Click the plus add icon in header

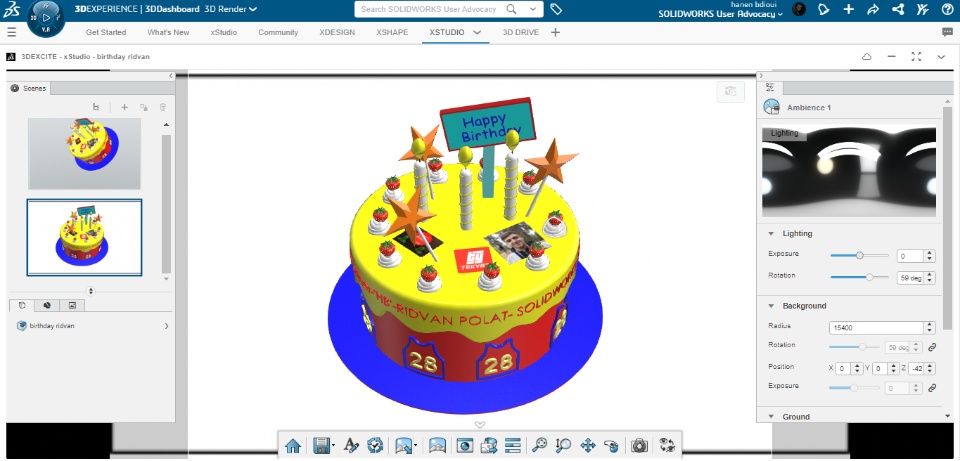[849, 9]
